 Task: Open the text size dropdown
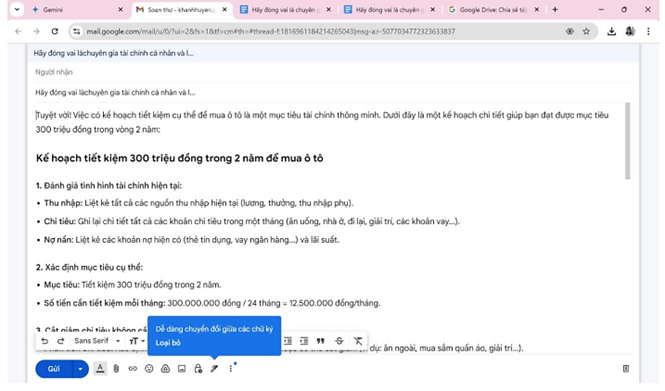click(x=137, y=341)
